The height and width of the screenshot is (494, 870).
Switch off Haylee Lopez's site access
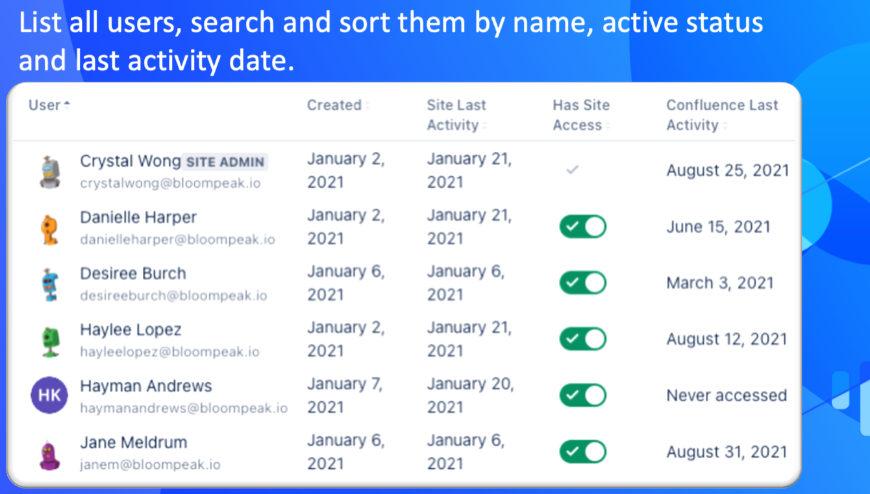pyautogui.click(x=582, y=340)
